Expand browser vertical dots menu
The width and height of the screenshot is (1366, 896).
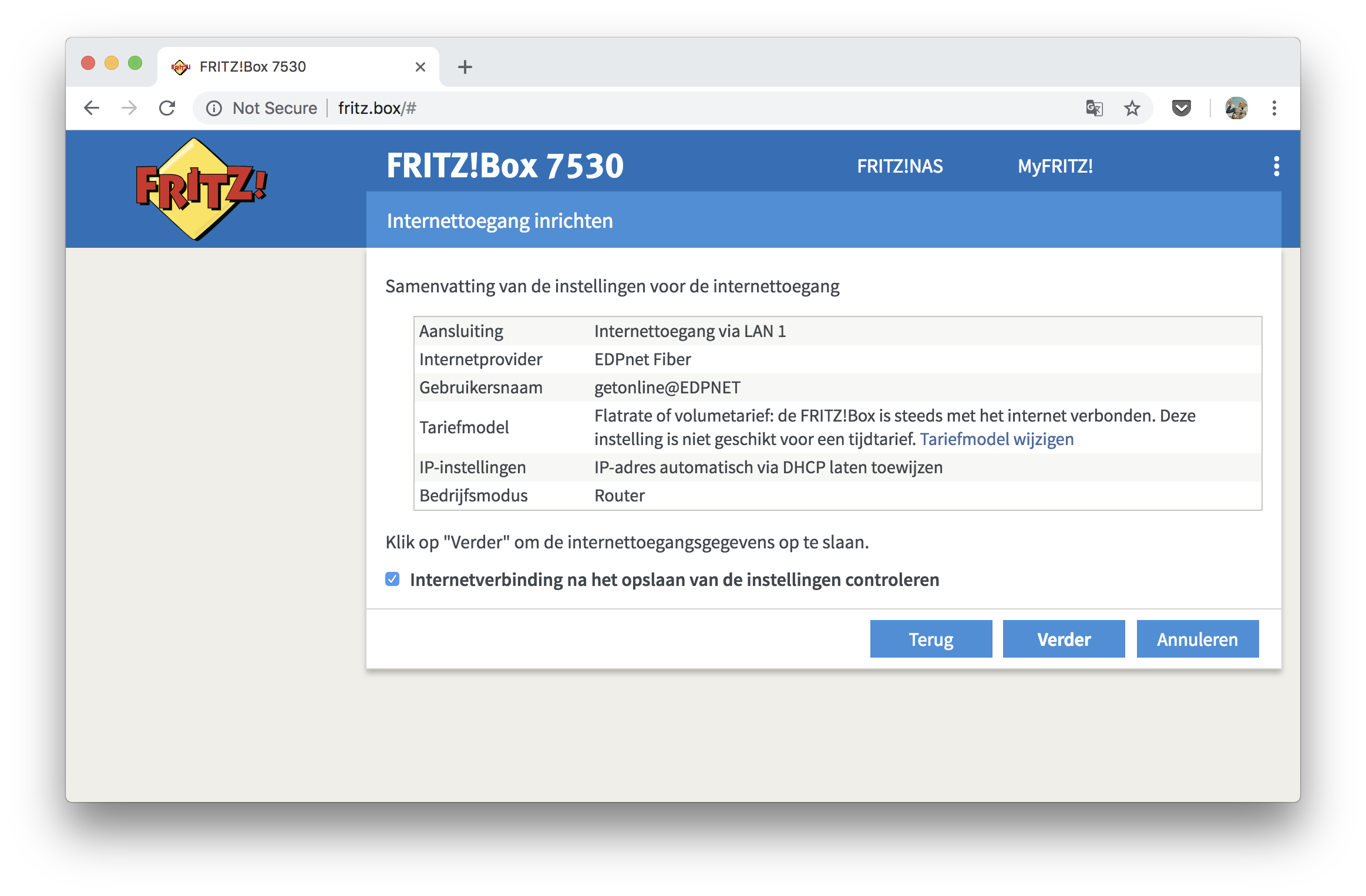pos(1274,108)
